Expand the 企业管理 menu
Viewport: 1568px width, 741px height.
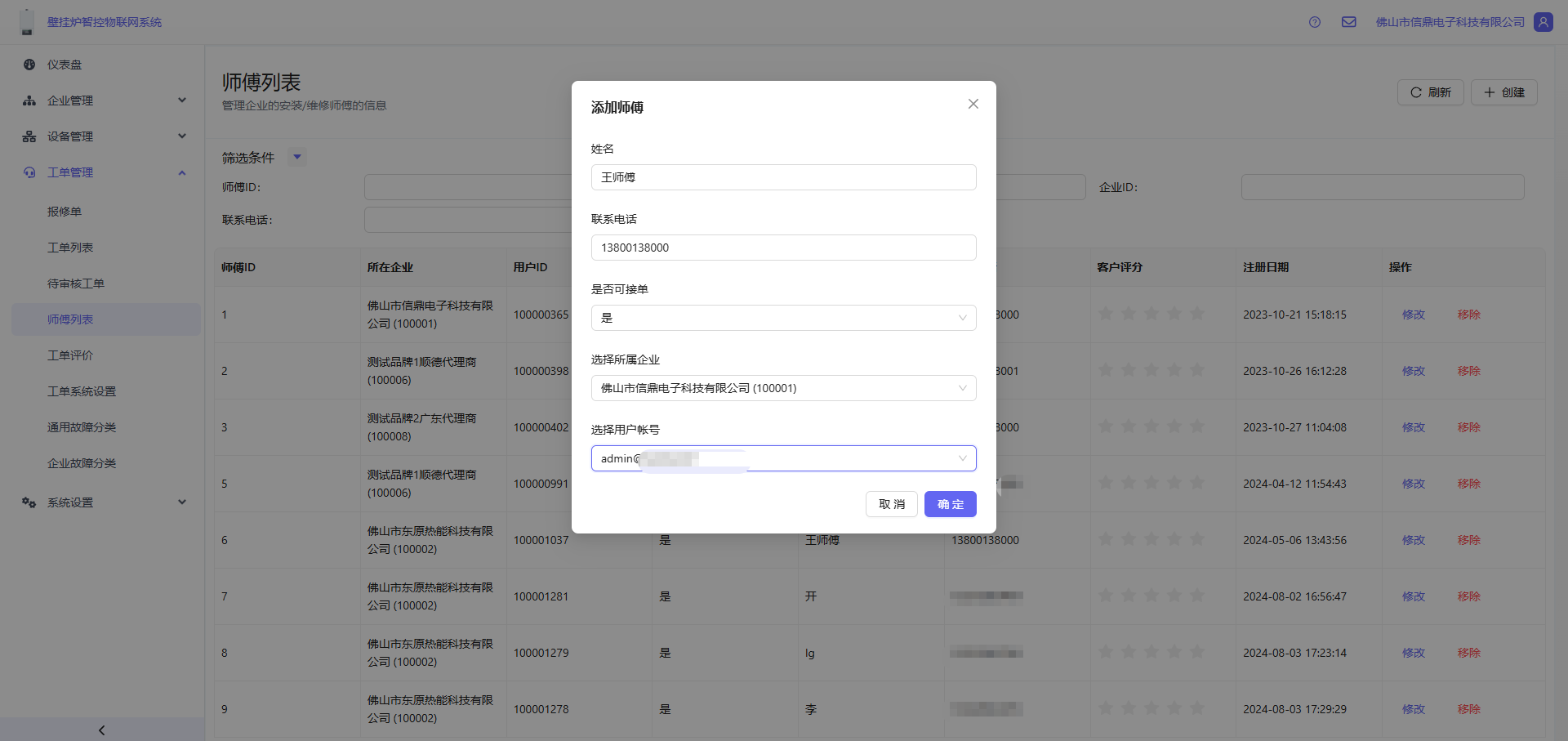(x=182, y=100)
